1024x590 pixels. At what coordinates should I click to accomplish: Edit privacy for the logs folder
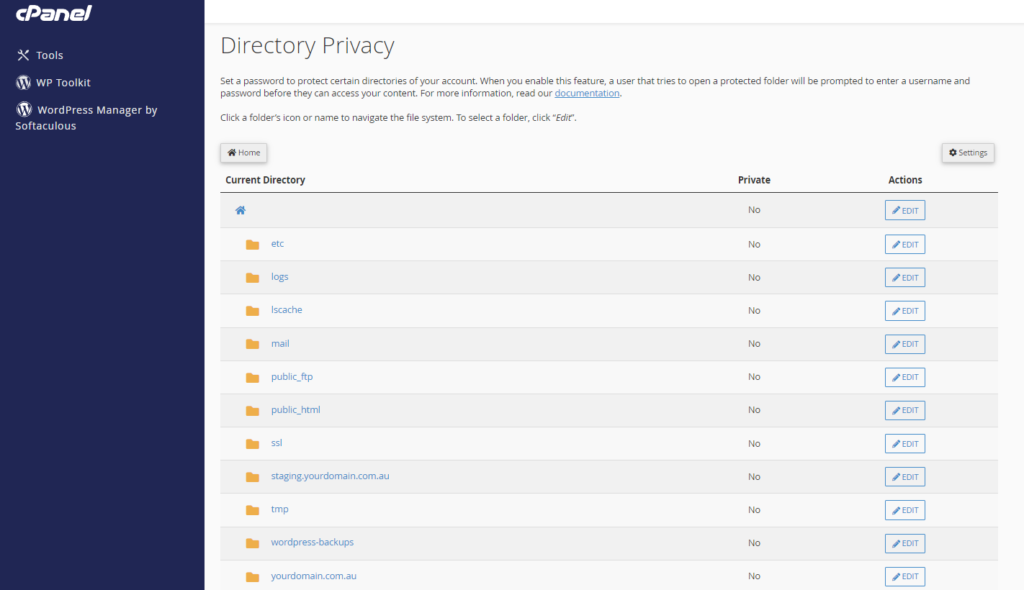coord(904,277)
